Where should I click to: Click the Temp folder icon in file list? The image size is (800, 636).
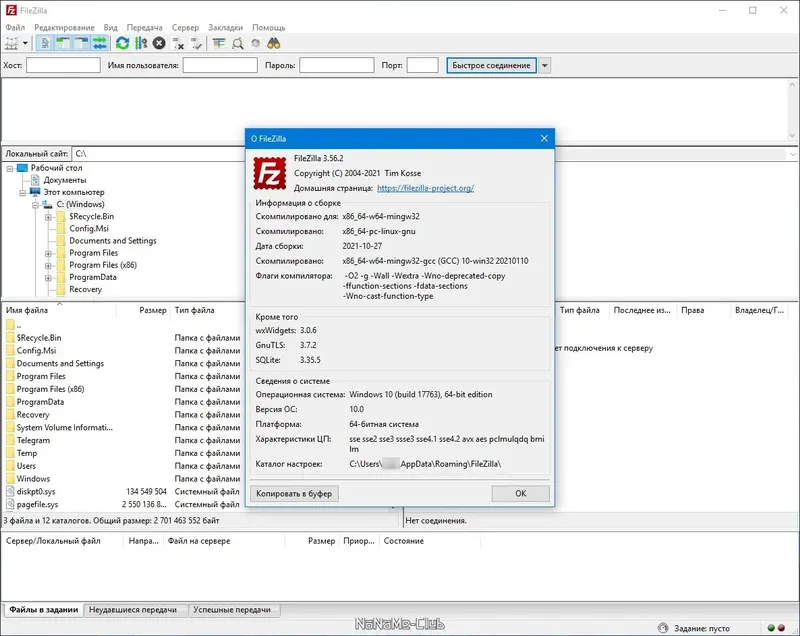[x=10, y=453]
